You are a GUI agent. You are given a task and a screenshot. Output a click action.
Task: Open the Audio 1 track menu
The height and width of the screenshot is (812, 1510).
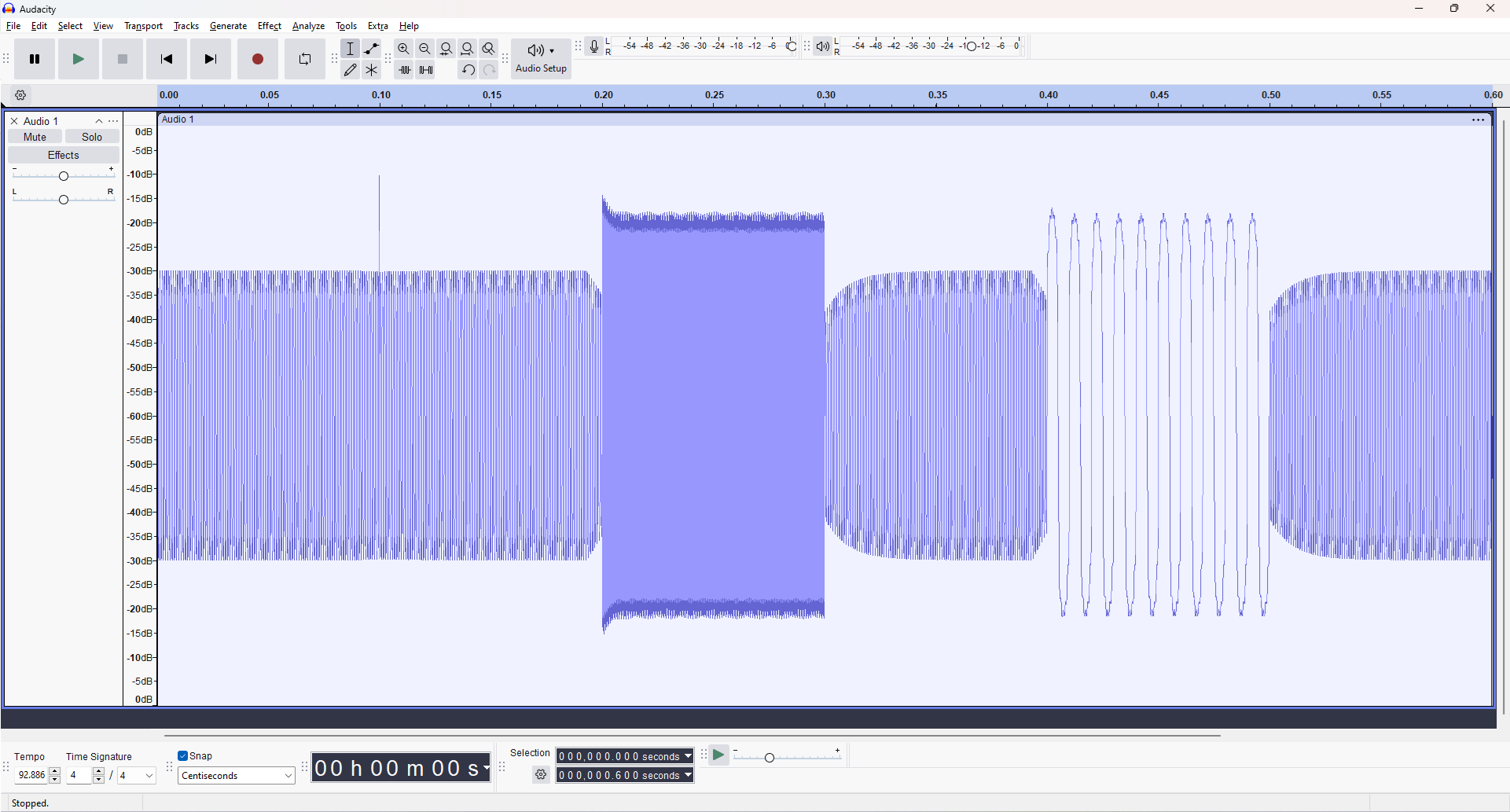pos(113,120)
